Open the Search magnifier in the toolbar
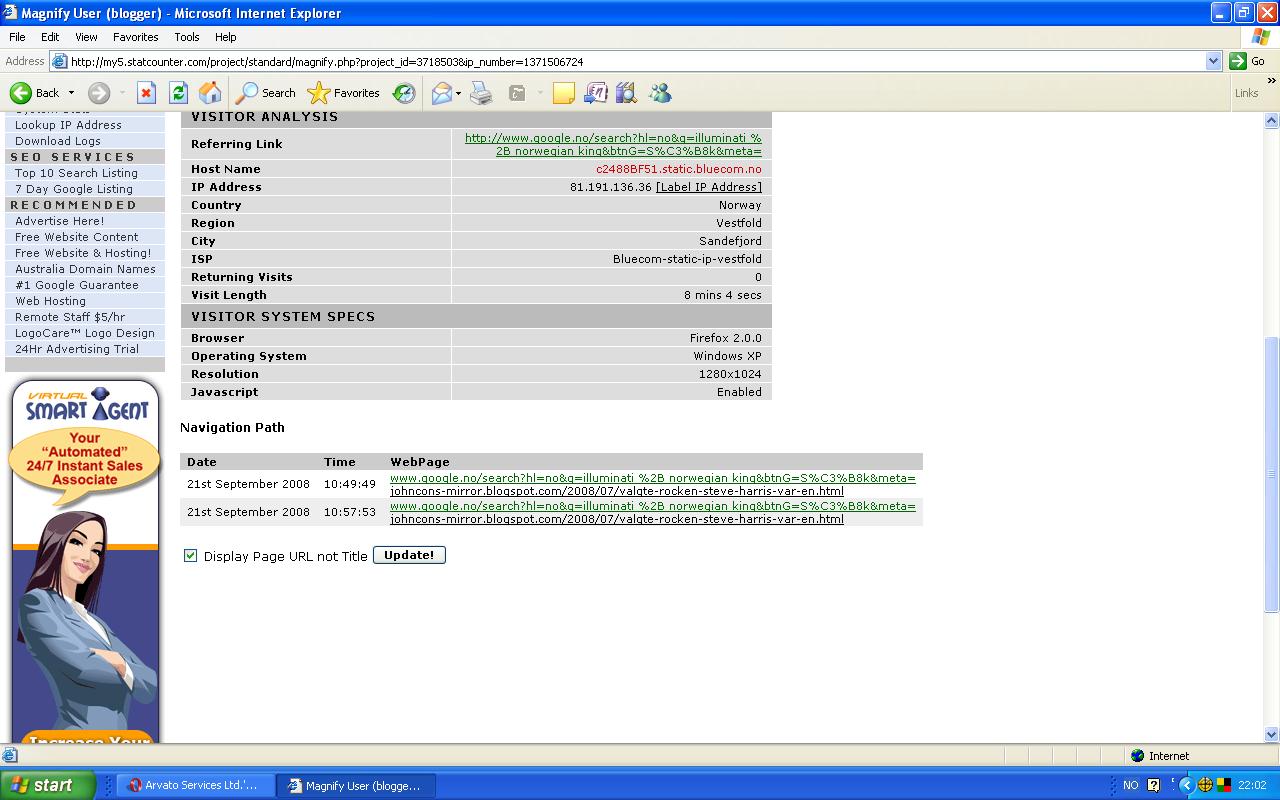The height and width of the screenshot is (800, 1280). pyautogui.click(x=246, y=93)
